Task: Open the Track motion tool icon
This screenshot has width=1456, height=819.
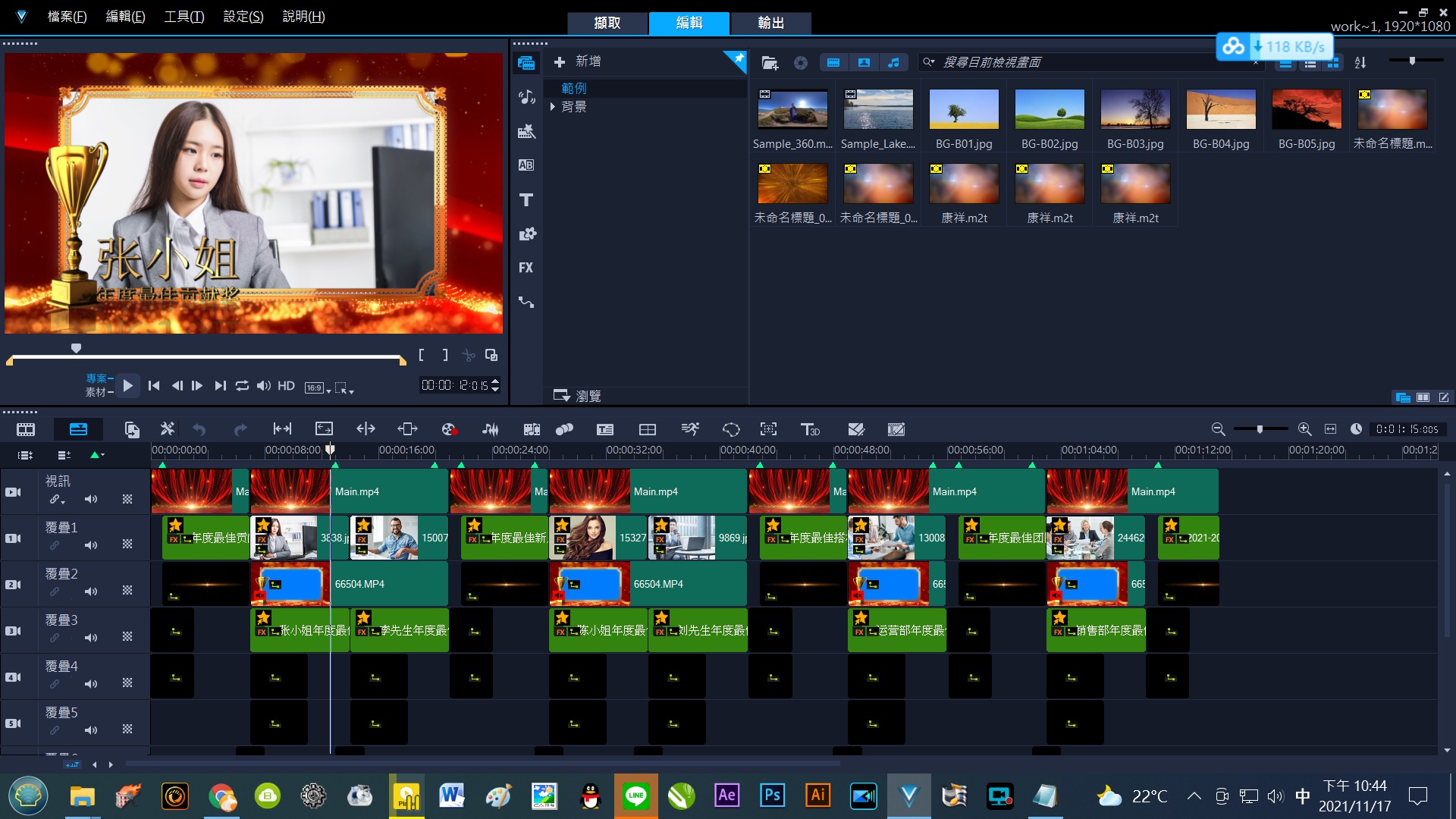Action: click(768, 429)
